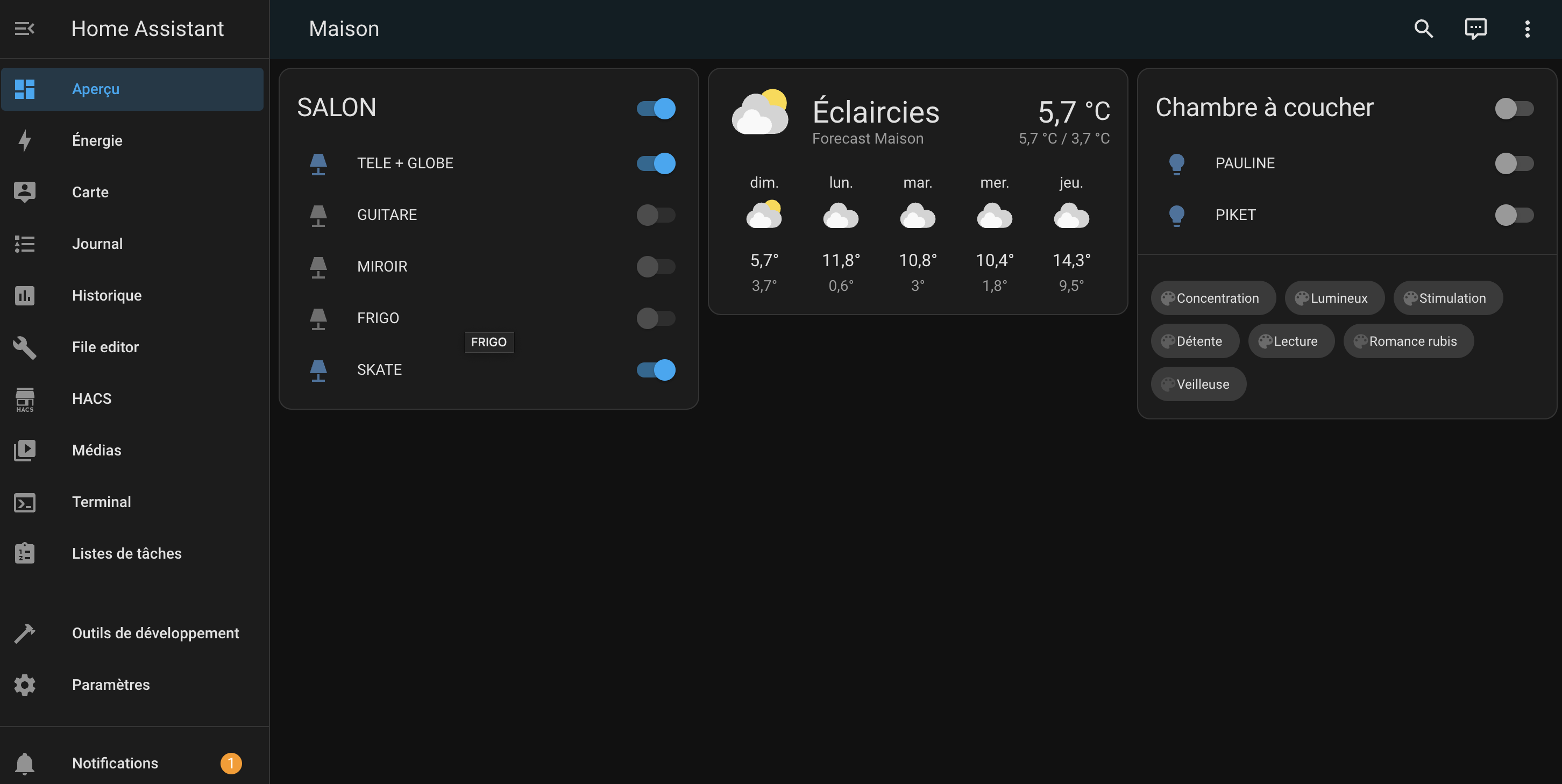This screenshot has width=1562, height=784.
Task: Turn on the FRIGO switch
Action: (656, 318)
